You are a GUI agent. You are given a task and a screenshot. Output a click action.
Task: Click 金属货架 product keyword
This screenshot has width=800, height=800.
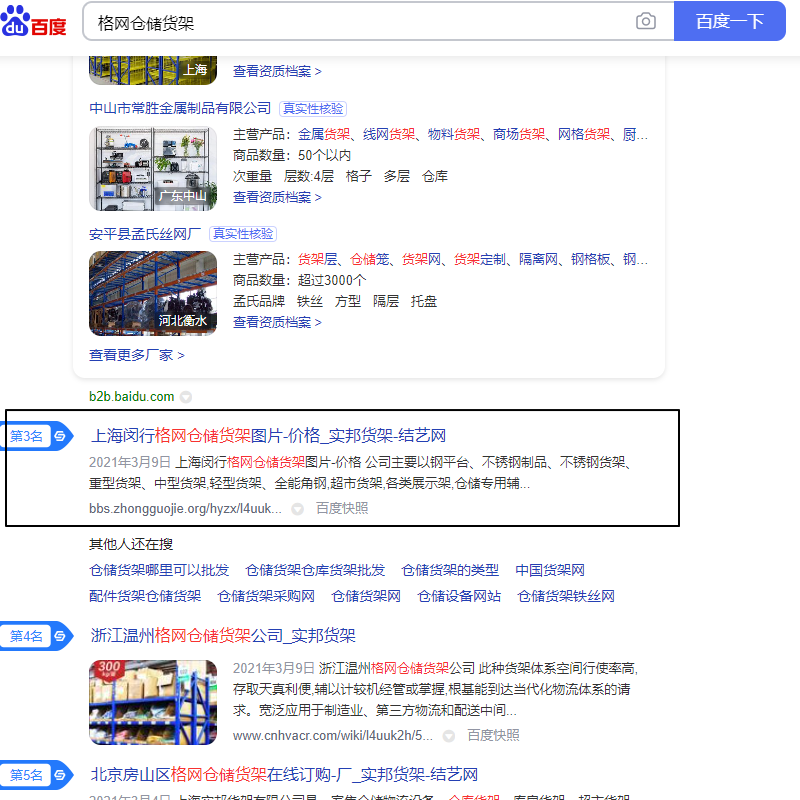click(x=324, y=134)
